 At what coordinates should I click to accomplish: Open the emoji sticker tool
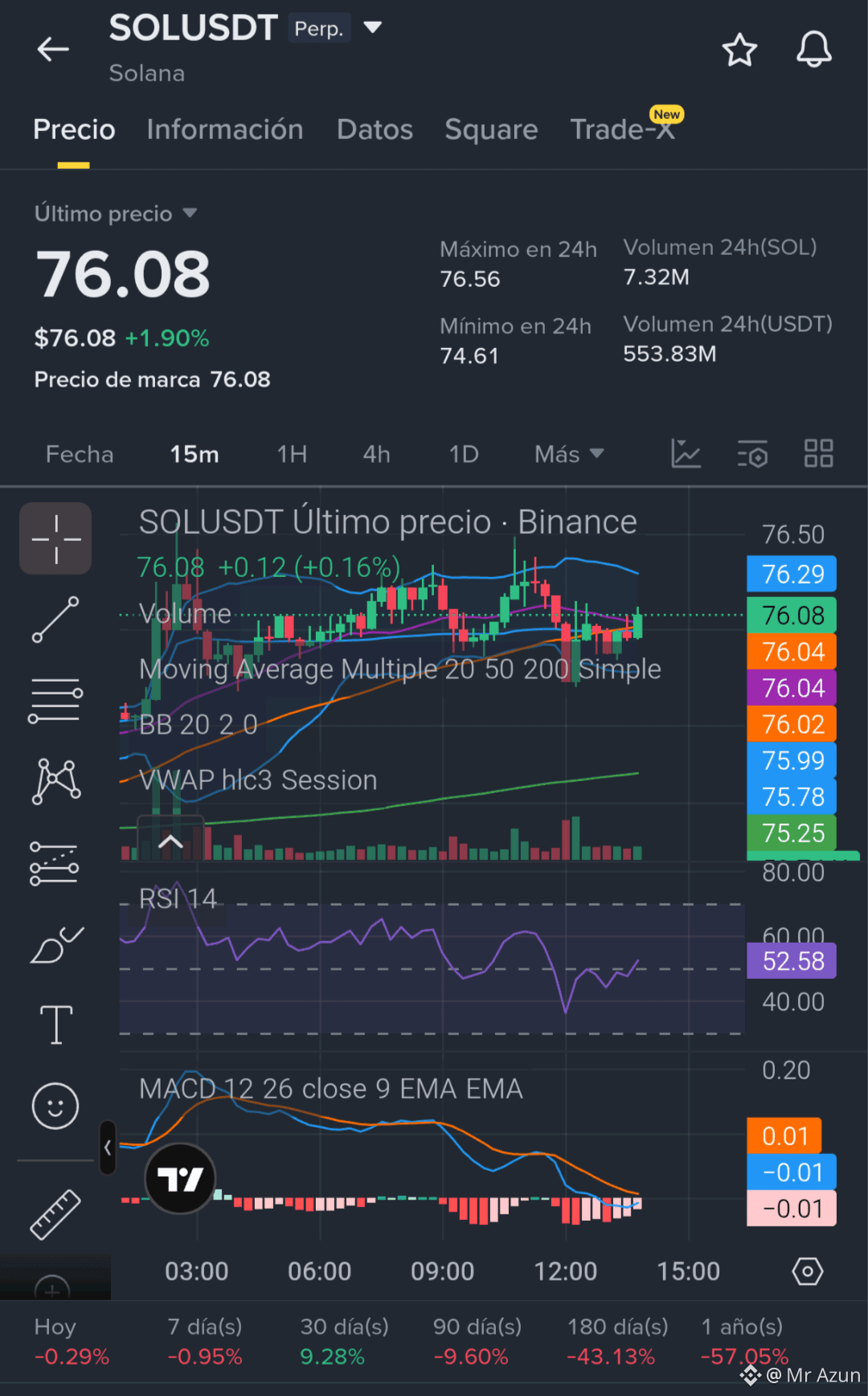55,1106
